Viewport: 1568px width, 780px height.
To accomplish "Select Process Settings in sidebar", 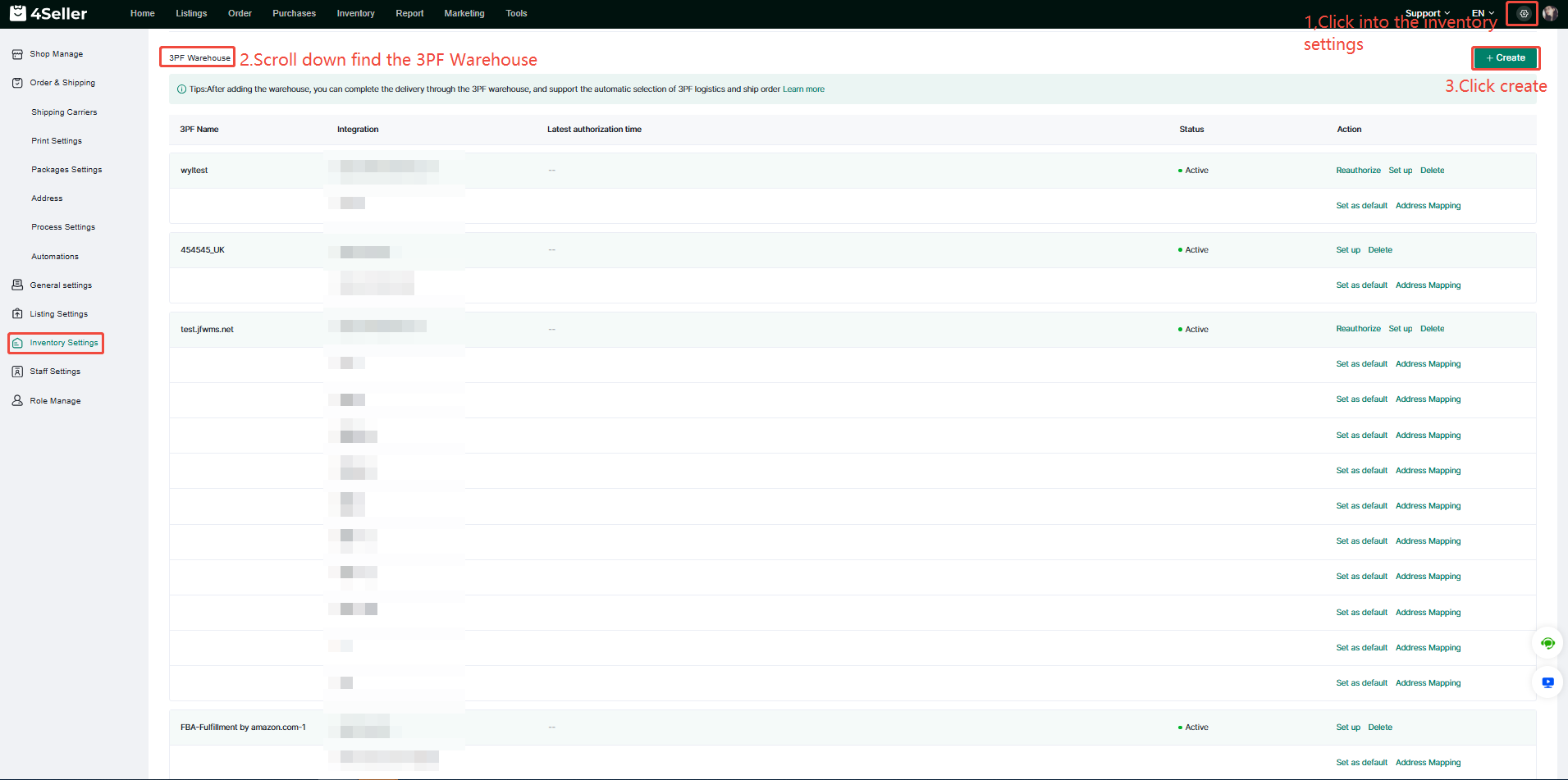I will (63, 227).
